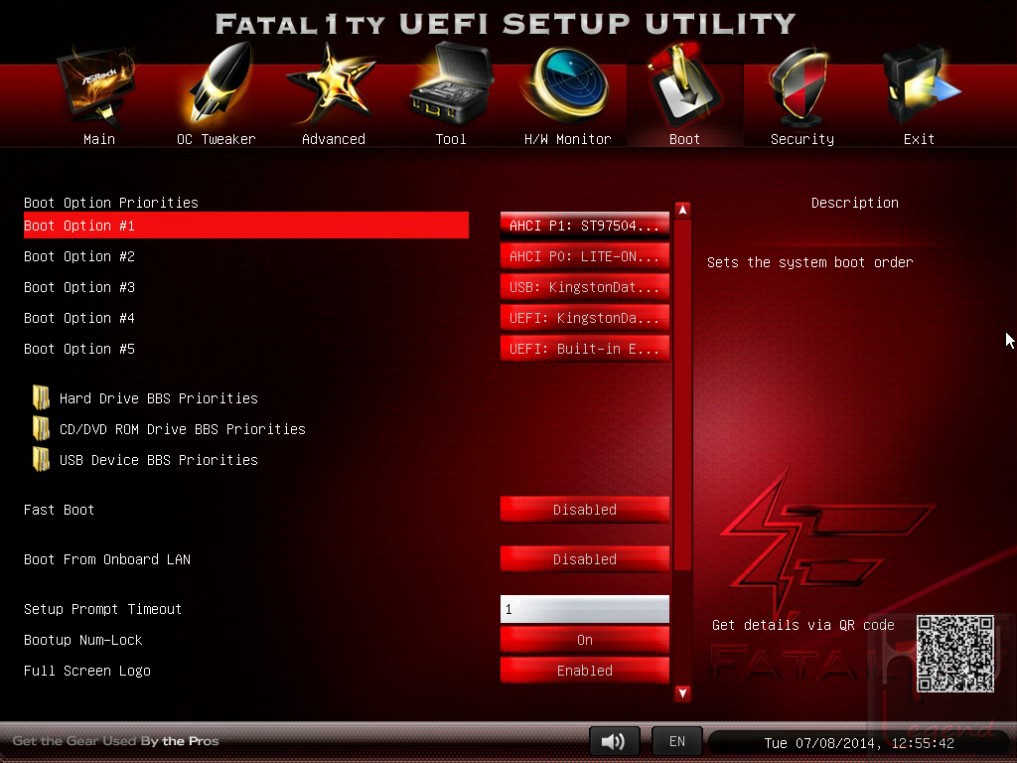Select the Setup Prompt Timeout label

point(103,609)
